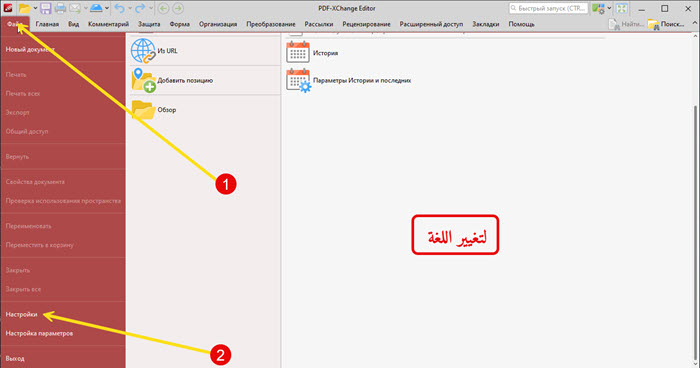Image resolution: width=700 pixels, height=368 pixels.
Task: Select Проверка использования пространства entry
Action: pyautogui.click(x=62, y=201)
